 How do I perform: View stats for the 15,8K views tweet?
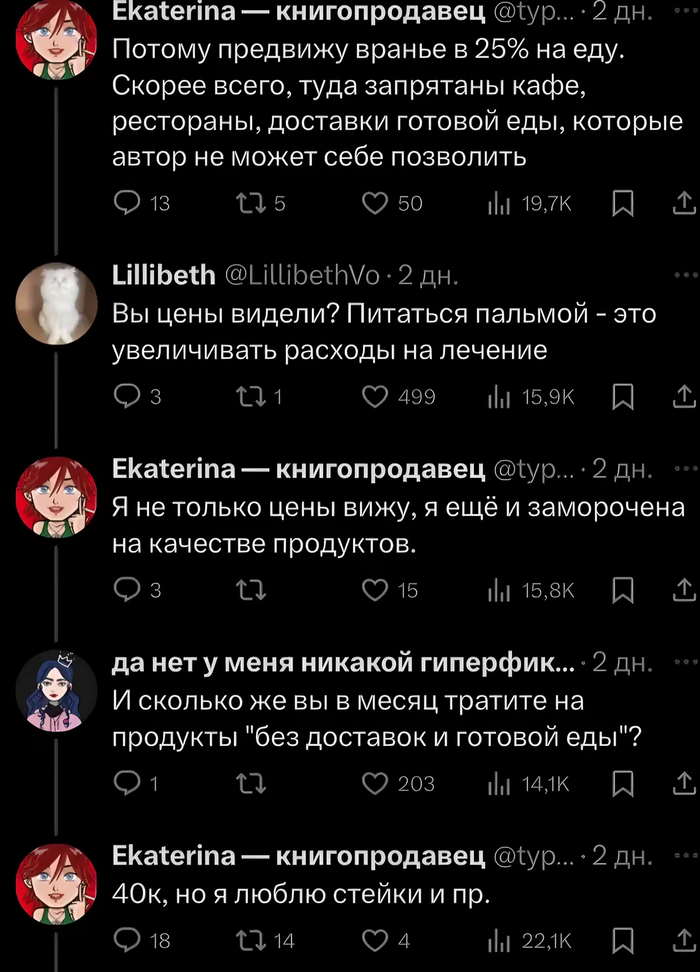click(531, 591)
